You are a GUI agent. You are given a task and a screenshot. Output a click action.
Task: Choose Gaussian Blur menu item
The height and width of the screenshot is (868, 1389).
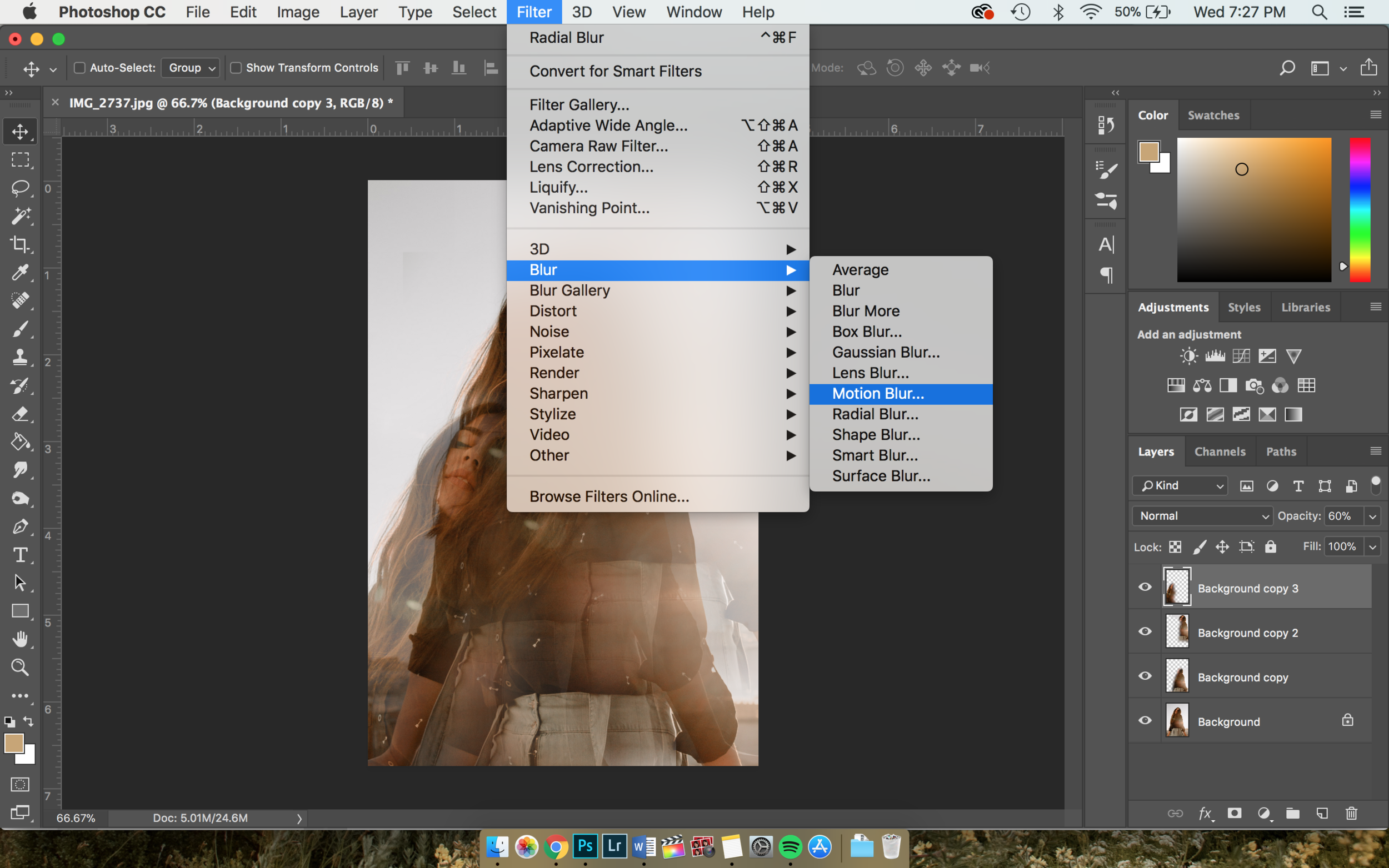901,353
